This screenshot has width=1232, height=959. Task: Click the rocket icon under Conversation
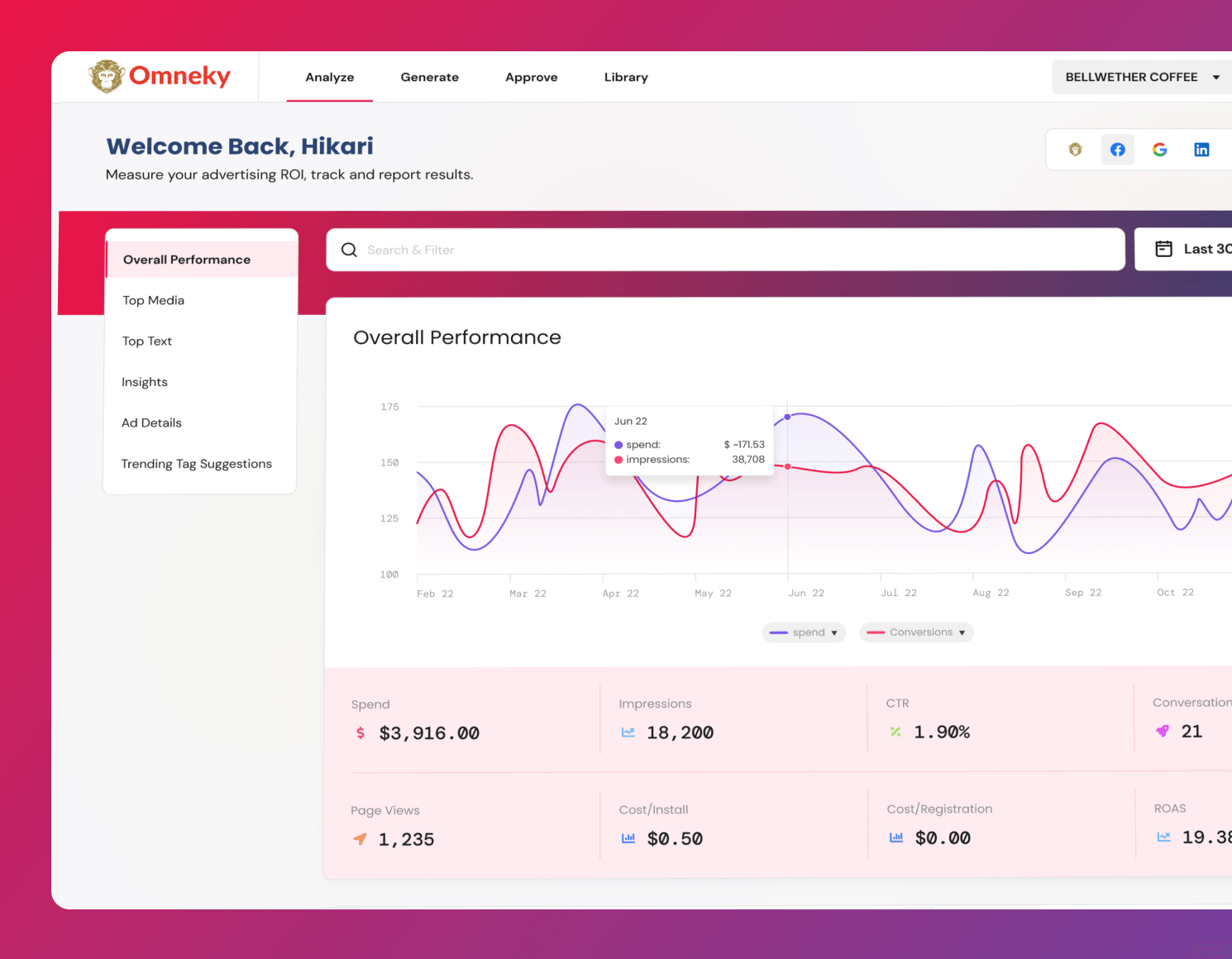coord(1163,731)
